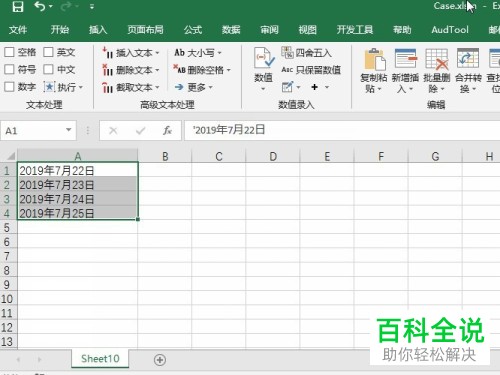Screen dimensions: 500x375
Task: Click the 删除文本 icon
Action: click(107, 70)
